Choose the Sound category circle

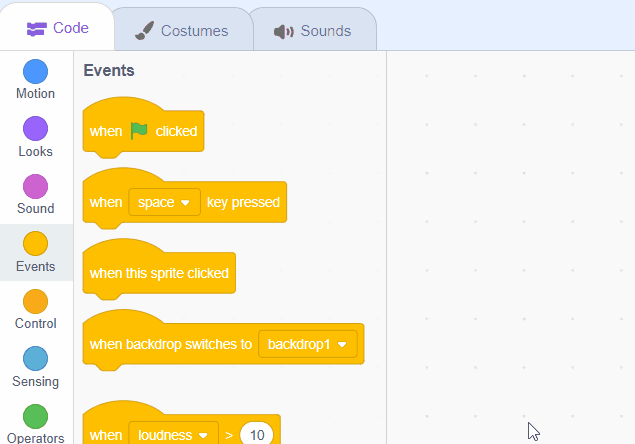(x=35, y=187)
